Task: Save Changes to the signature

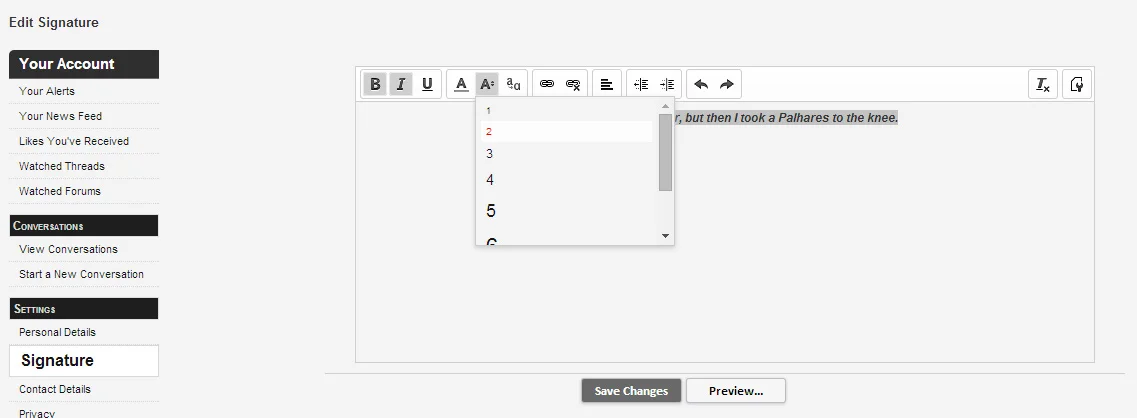Action: click(x=631, y=390)
